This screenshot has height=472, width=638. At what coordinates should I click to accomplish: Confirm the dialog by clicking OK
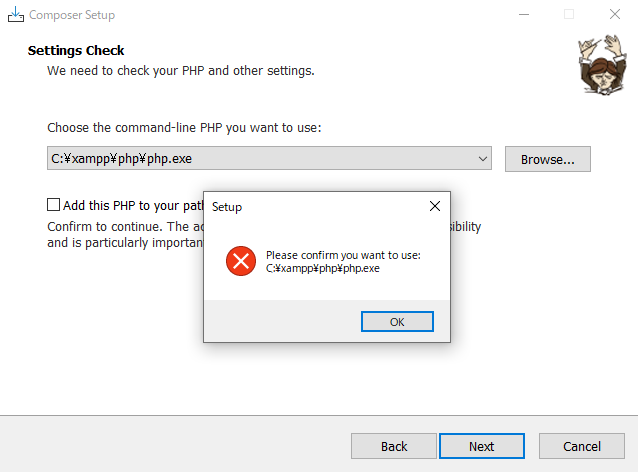pyautogui.click(x=397, y=322)
